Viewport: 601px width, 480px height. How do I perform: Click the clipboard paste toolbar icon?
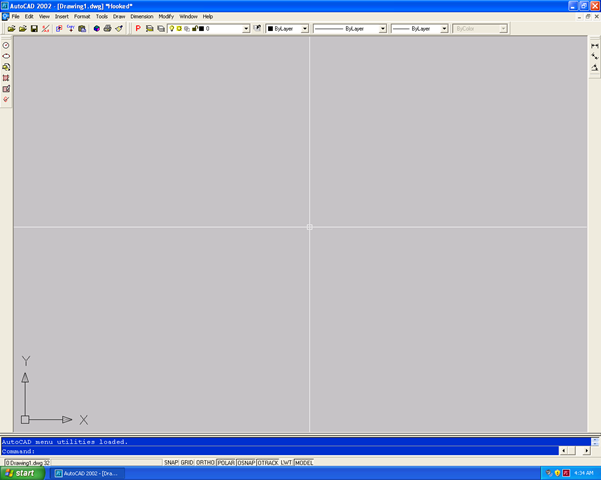[82, 29]
